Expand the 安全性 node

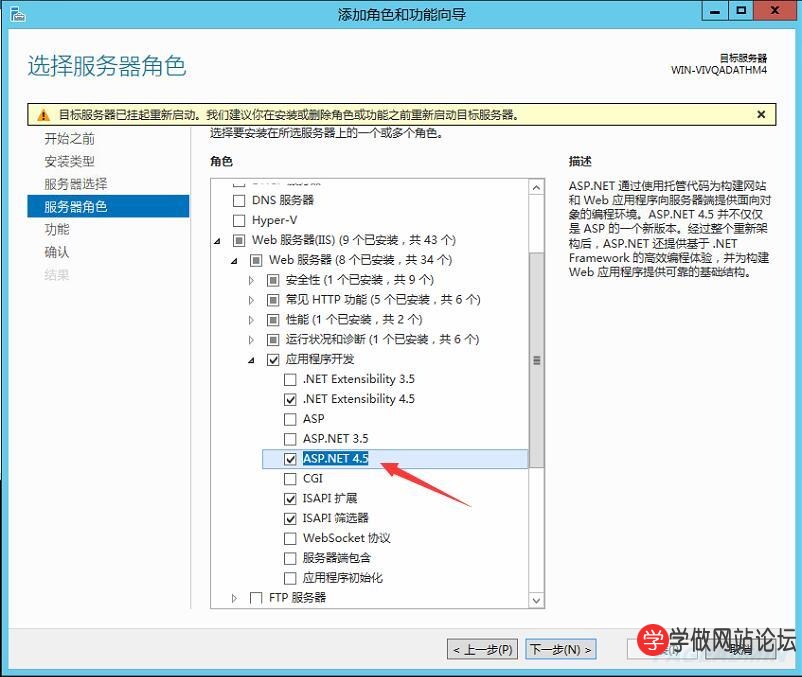[x=251, y=280]
